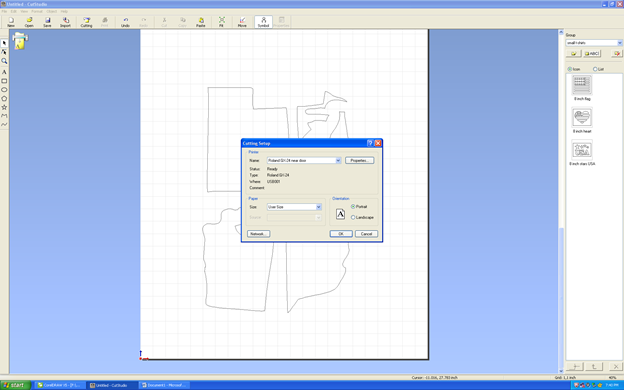This screenshot has height=390, width=624.
Task: Click the page orientation preview icon
Action: tap(340, 214)
